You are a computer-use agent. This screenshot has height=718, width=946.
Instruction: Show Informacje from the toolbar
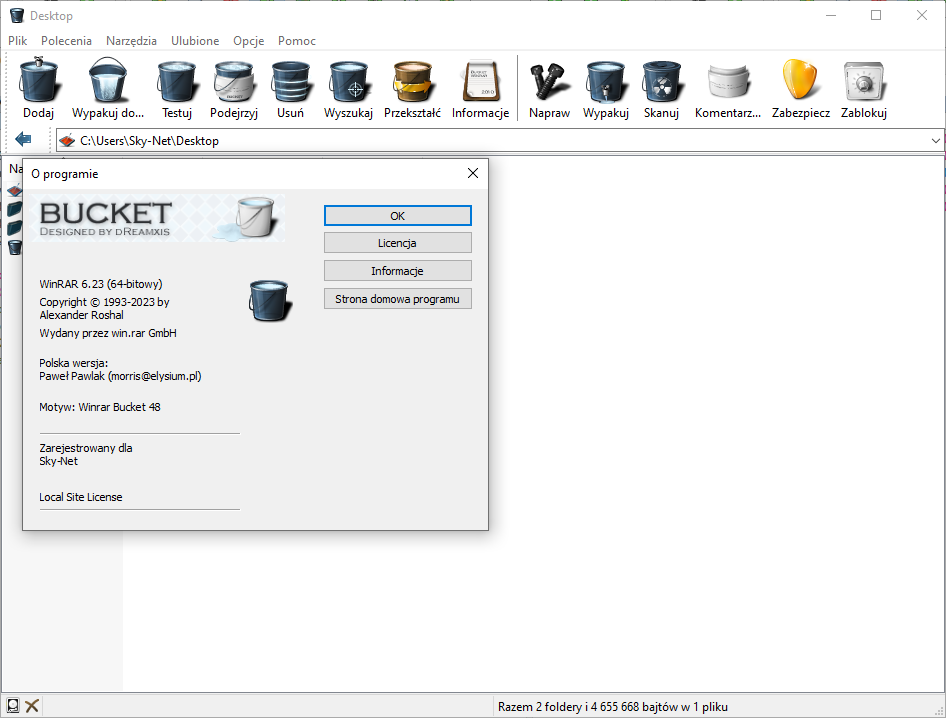(x=480, y=80)
